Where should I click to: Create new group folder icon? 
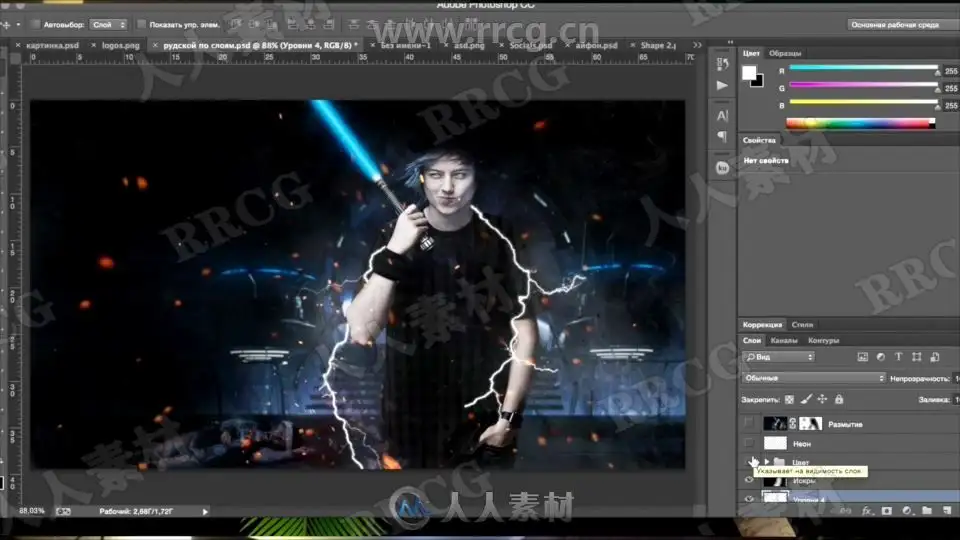(x=927, y=511)
